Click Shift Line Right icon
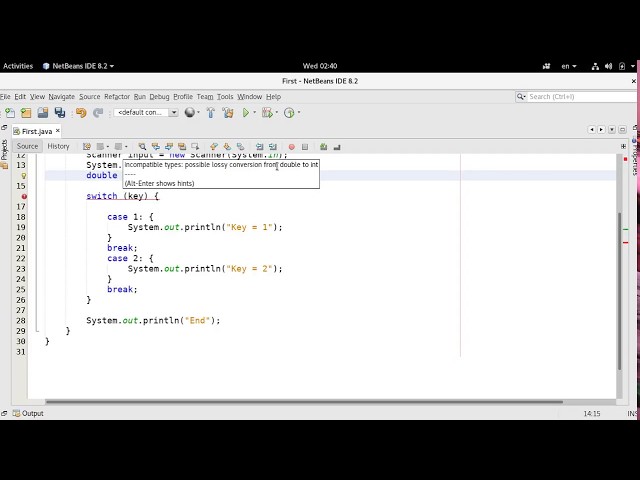The width and height of the screenshot is (640, 480). coord(273,147)
